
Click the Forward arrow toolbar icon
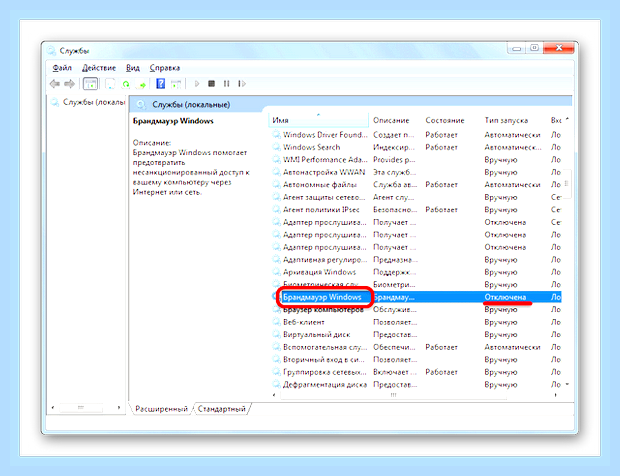[70, 84]
